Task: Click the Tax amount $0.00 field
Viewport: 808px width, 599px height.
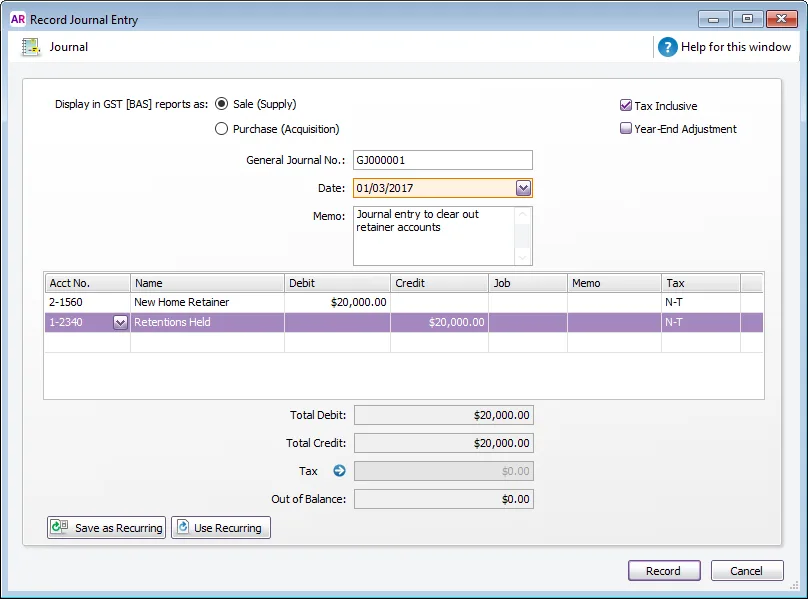Action: point(444,471)
